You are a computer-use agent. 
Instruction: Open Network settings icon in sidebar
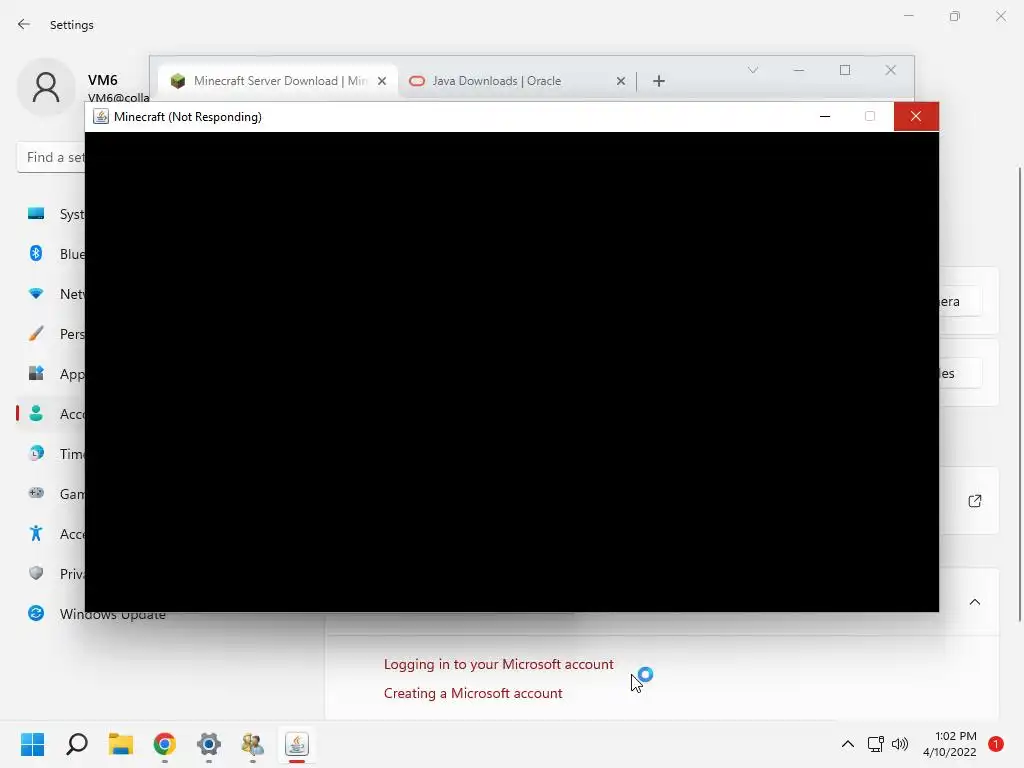36,294
